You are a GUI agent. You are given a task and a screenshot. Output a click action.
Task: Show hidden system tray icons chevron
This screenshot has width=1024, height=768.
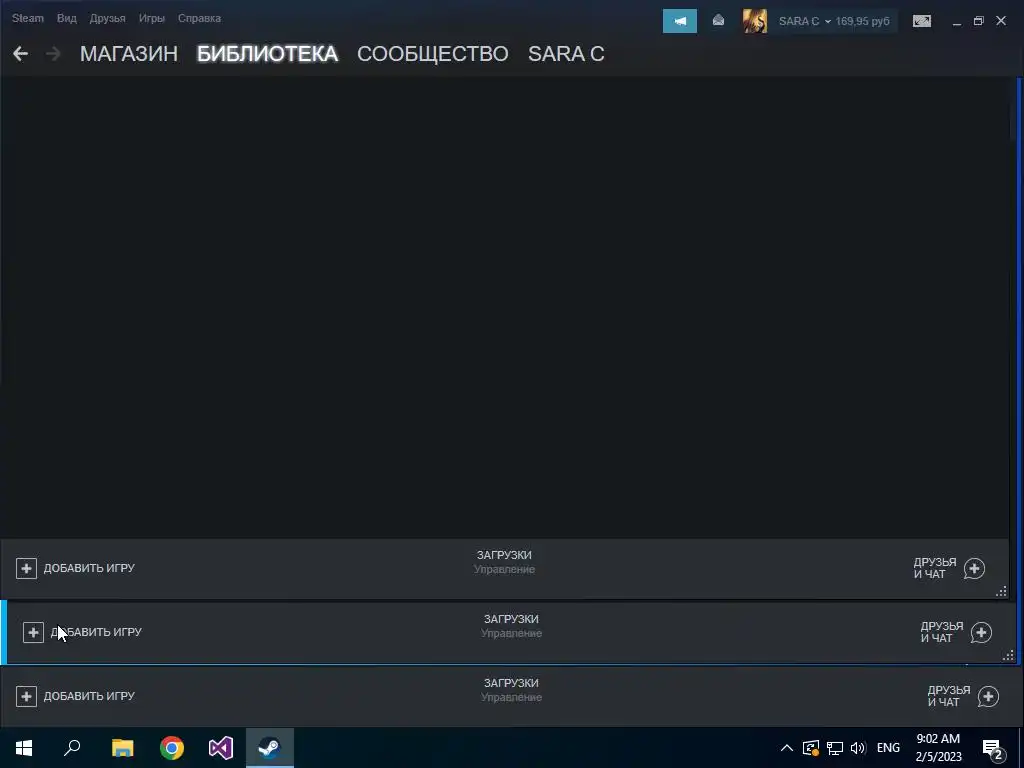coord(787,748)
